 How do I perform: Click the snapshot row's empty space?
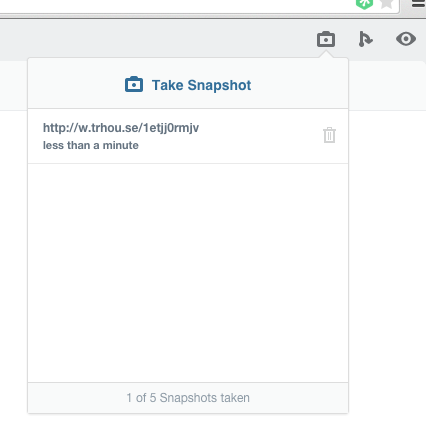tap(260, 136)
